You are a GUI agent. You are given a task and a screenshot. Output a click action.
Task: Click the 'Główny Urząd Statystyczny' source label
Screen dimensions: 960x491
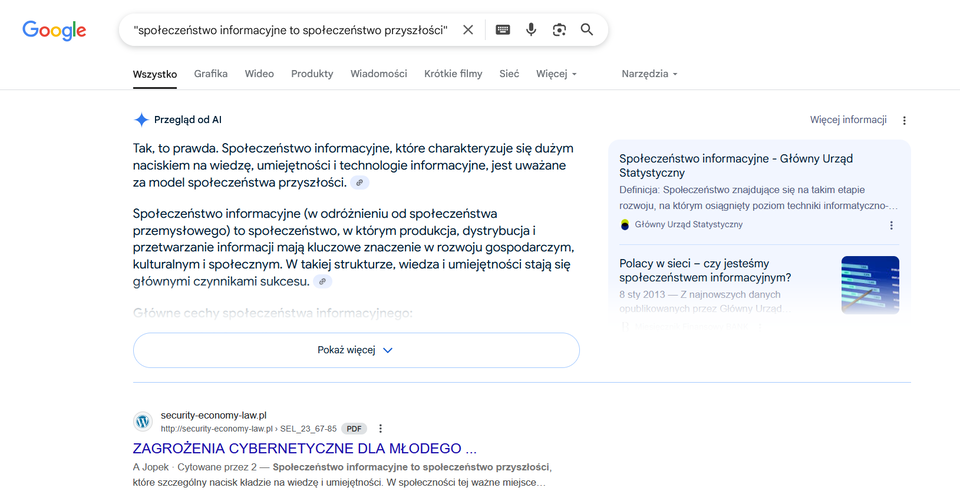coord(689,225)
